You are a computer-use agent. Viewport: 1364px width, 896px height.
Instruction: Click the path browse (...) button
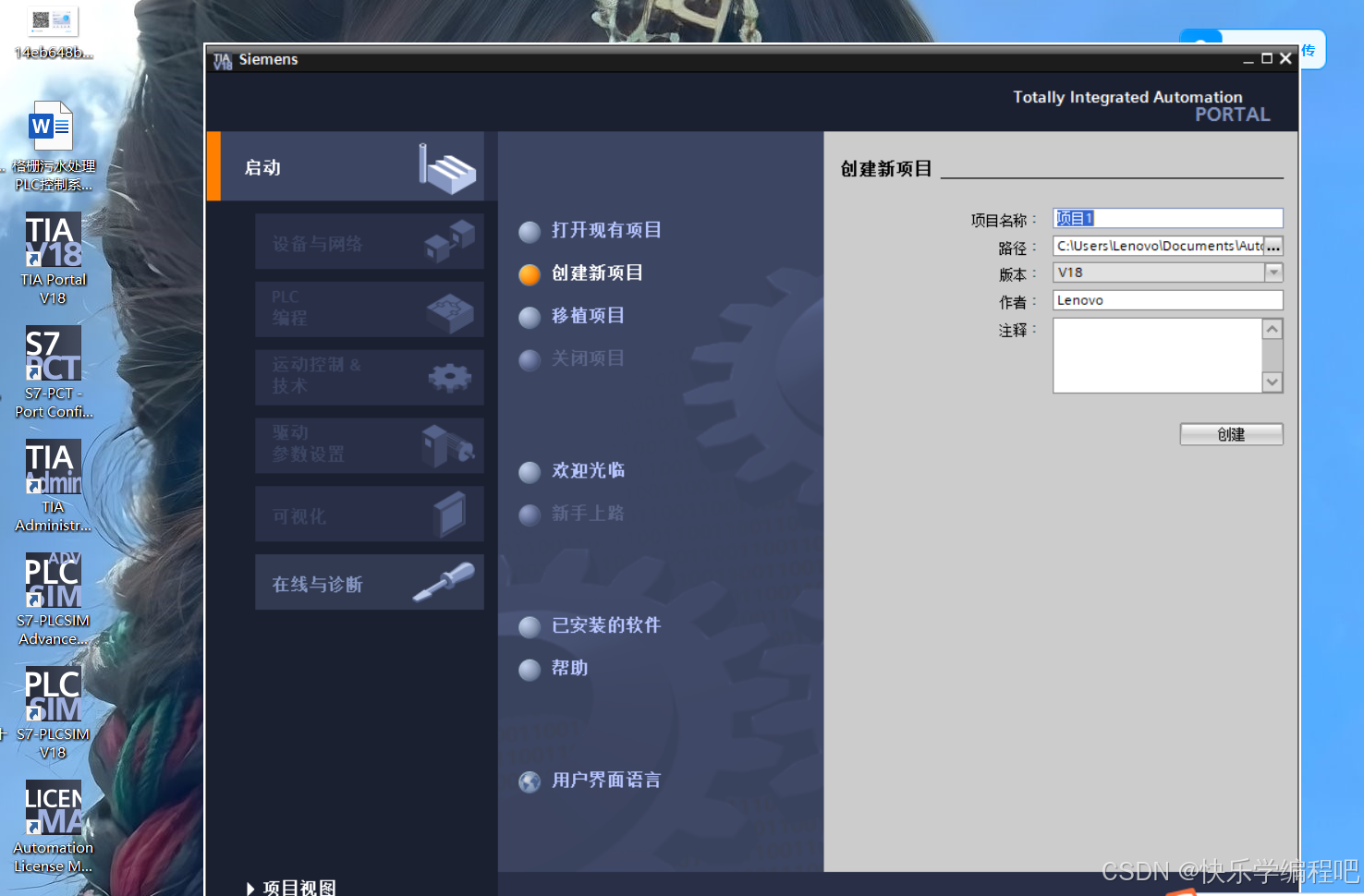[1273, 247]
